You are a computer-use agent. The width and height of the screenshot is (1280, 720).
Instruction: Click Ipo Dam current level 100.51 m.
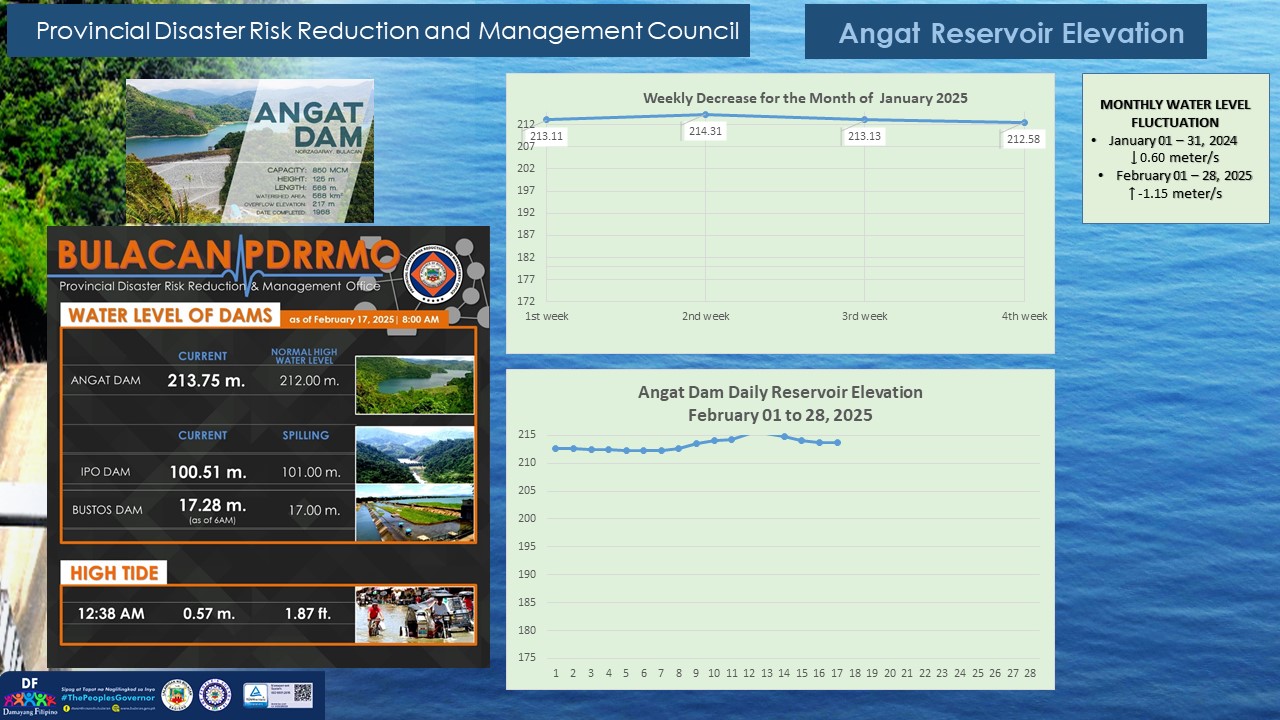206,471
